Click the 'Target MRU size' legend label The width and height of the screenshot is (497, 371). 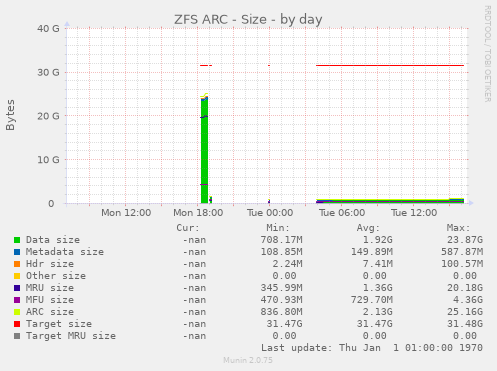click(71, 336)
